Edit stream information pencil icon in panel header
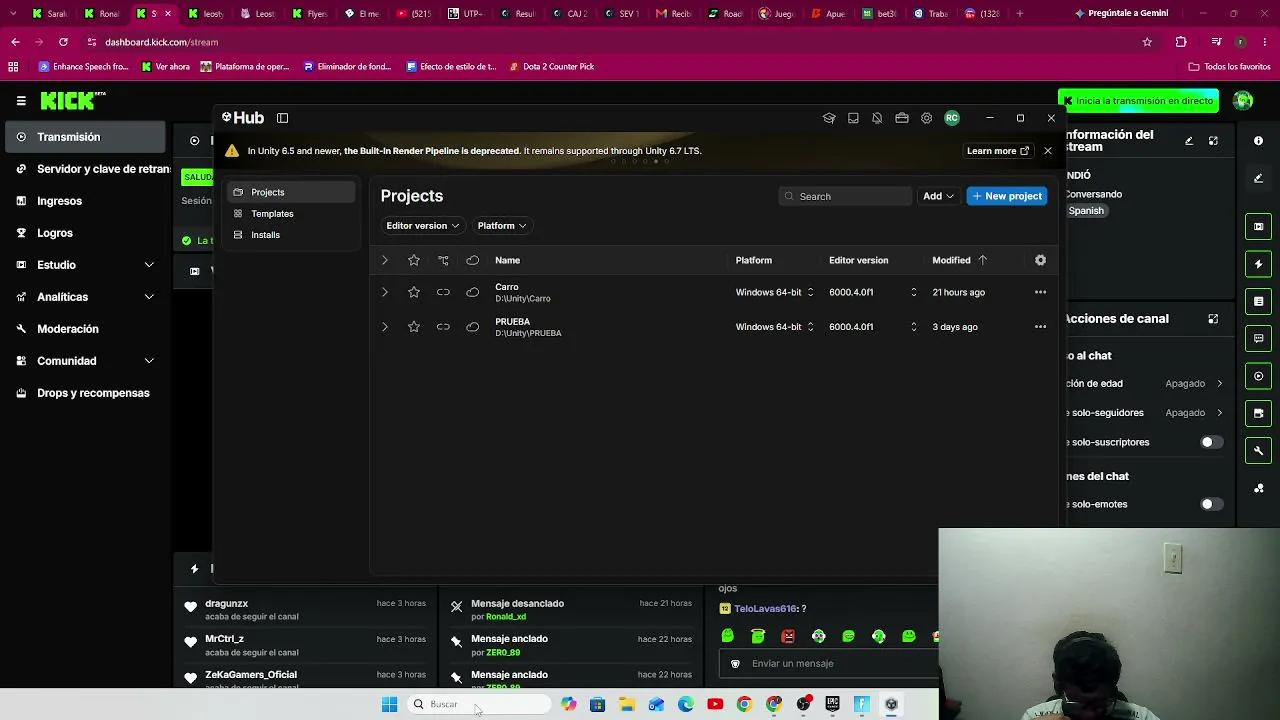 click(x=1189, y=141)
